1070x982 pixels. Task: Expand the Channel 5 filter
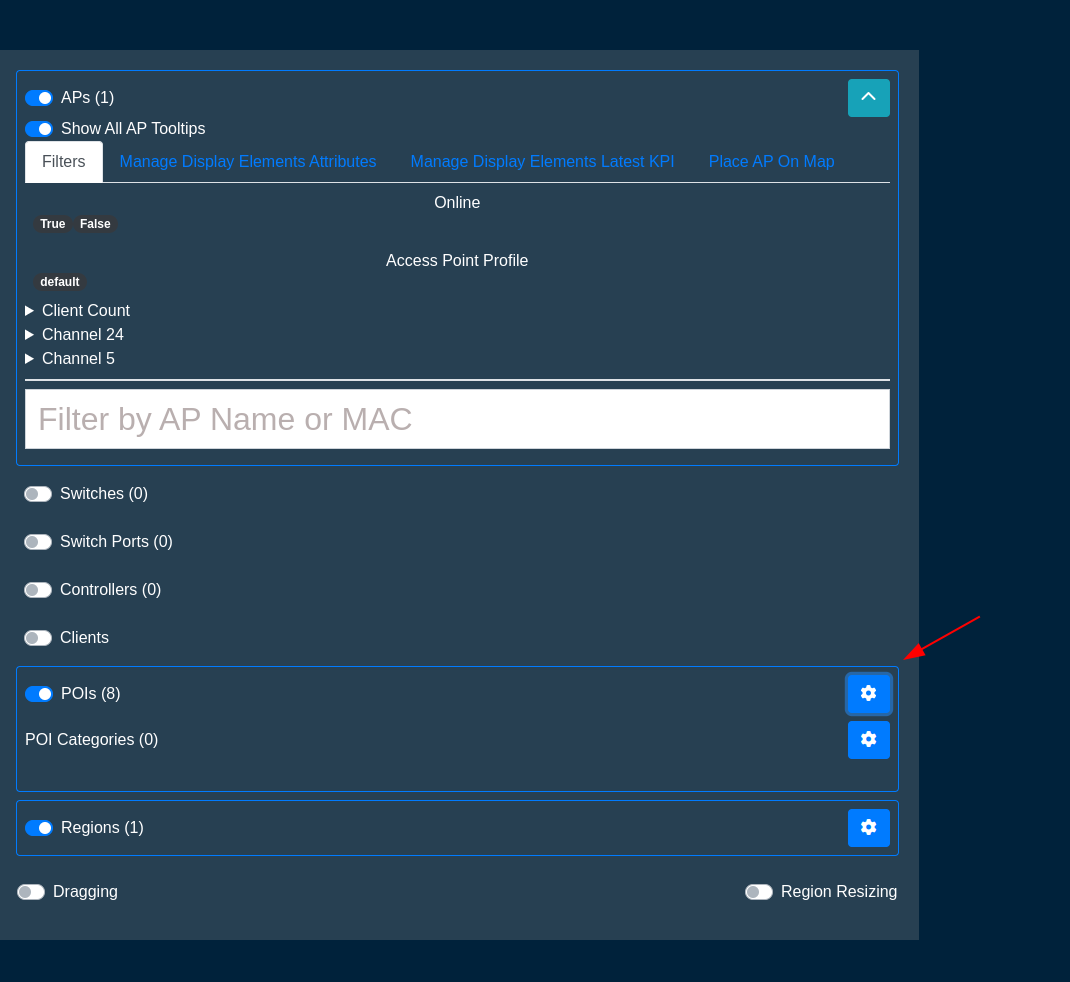pyautogui.click(x=78, y=359)
